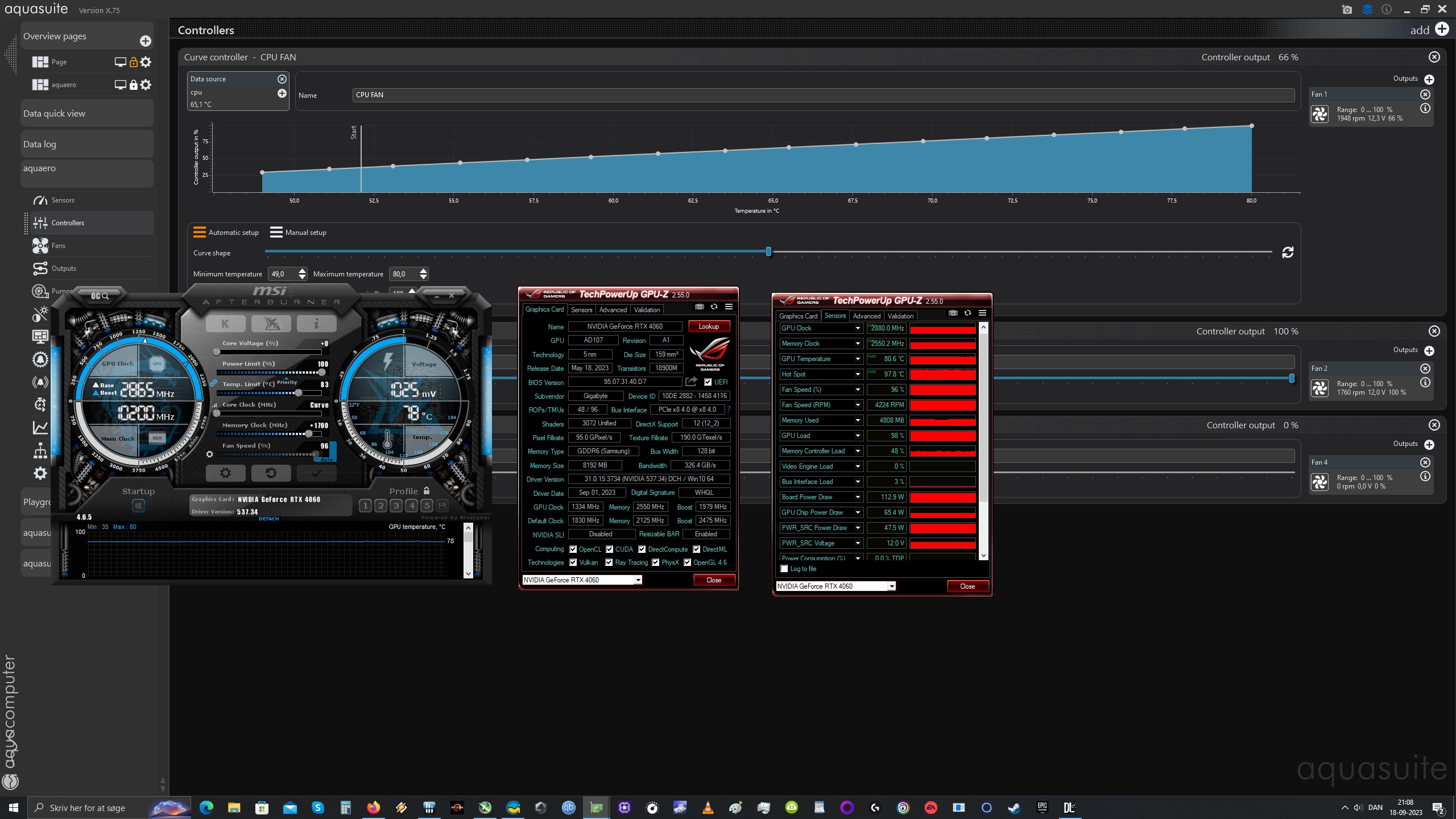
Task: Open Data log panel
Action: [87, 144]
